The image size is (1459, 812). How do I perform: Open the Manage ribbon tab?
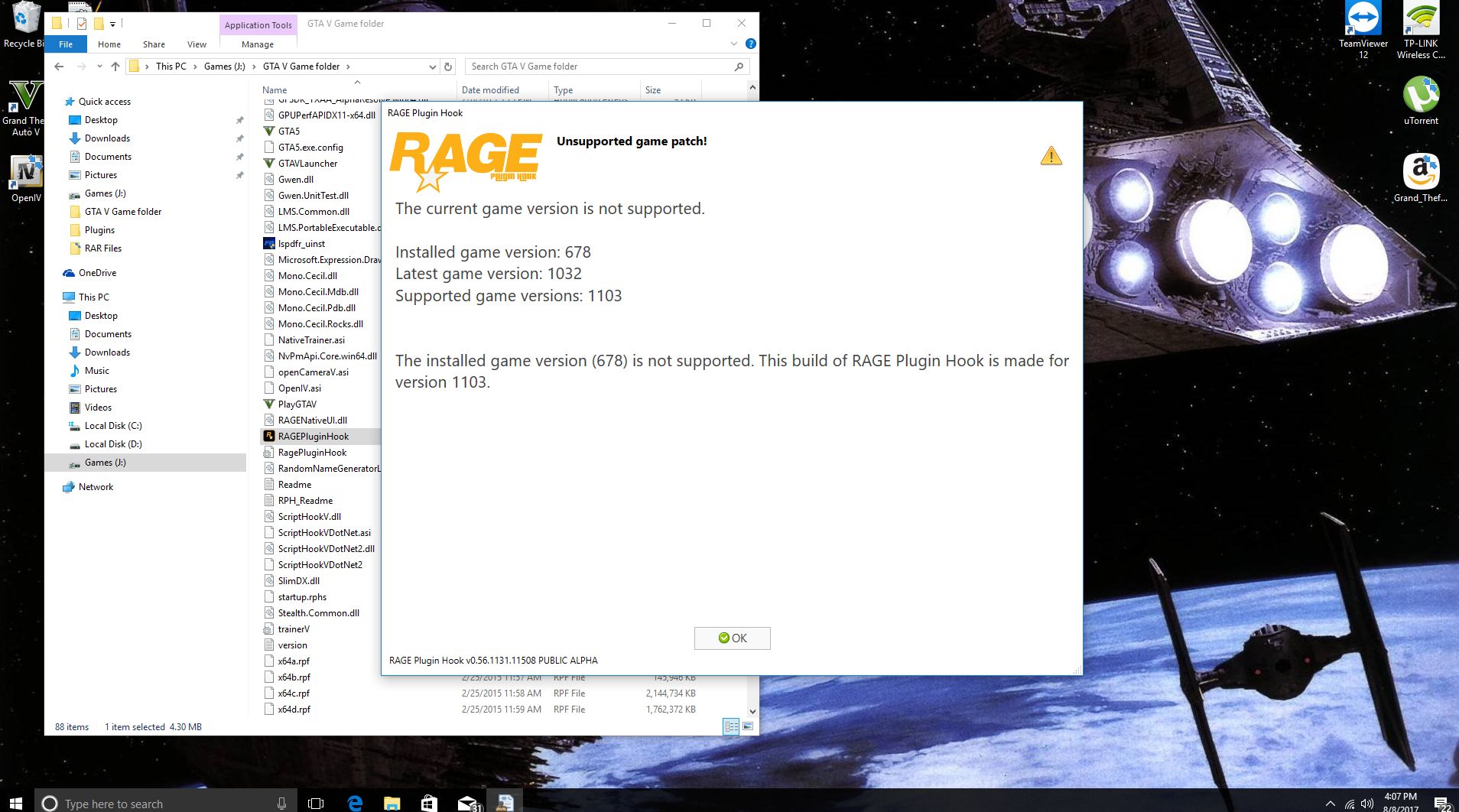[x=258, y=44]
